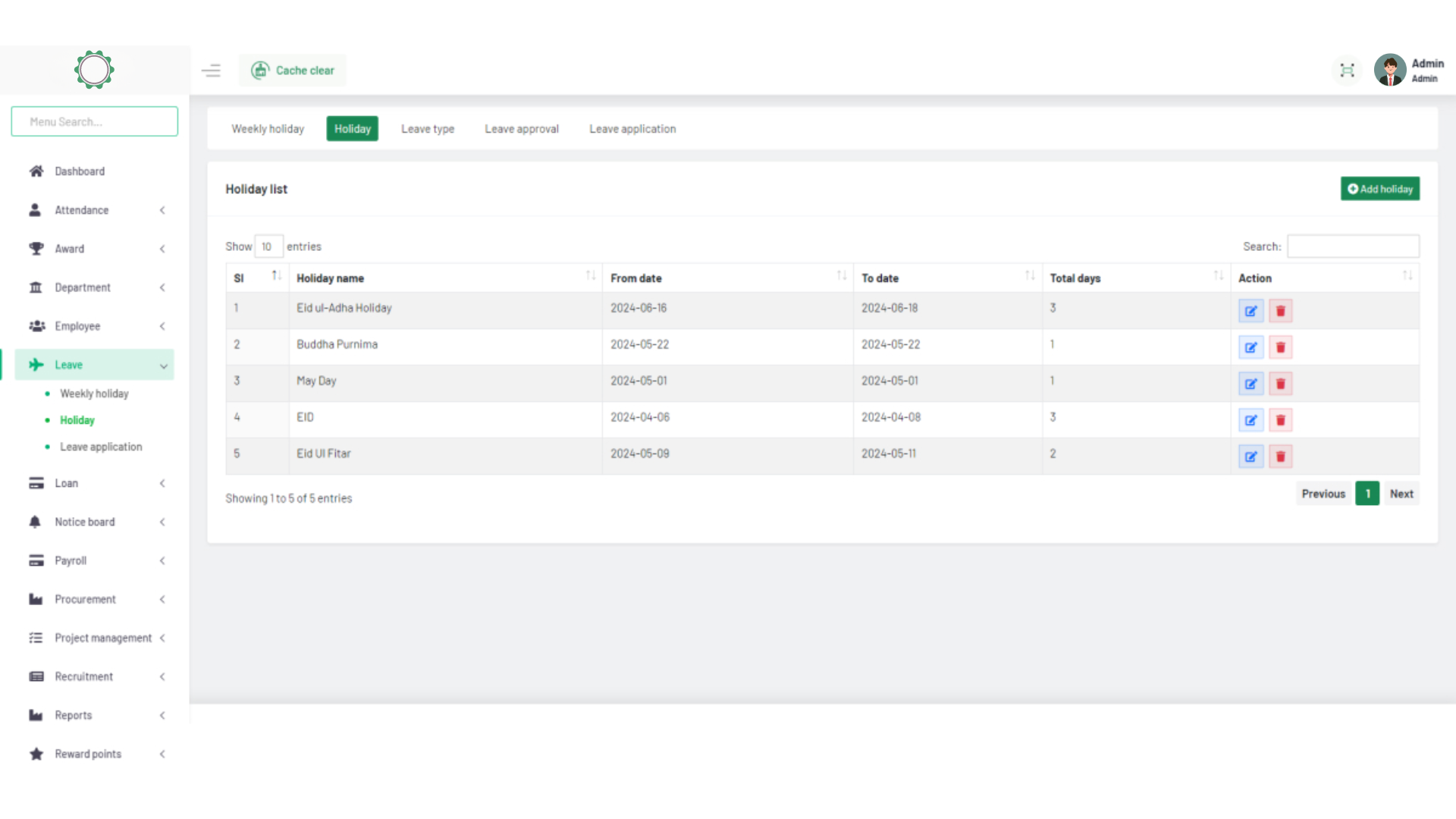Click the table Search input field
Viewport: 1456px width, 819px height.
pyautogui.click(x=1353, y=246)
